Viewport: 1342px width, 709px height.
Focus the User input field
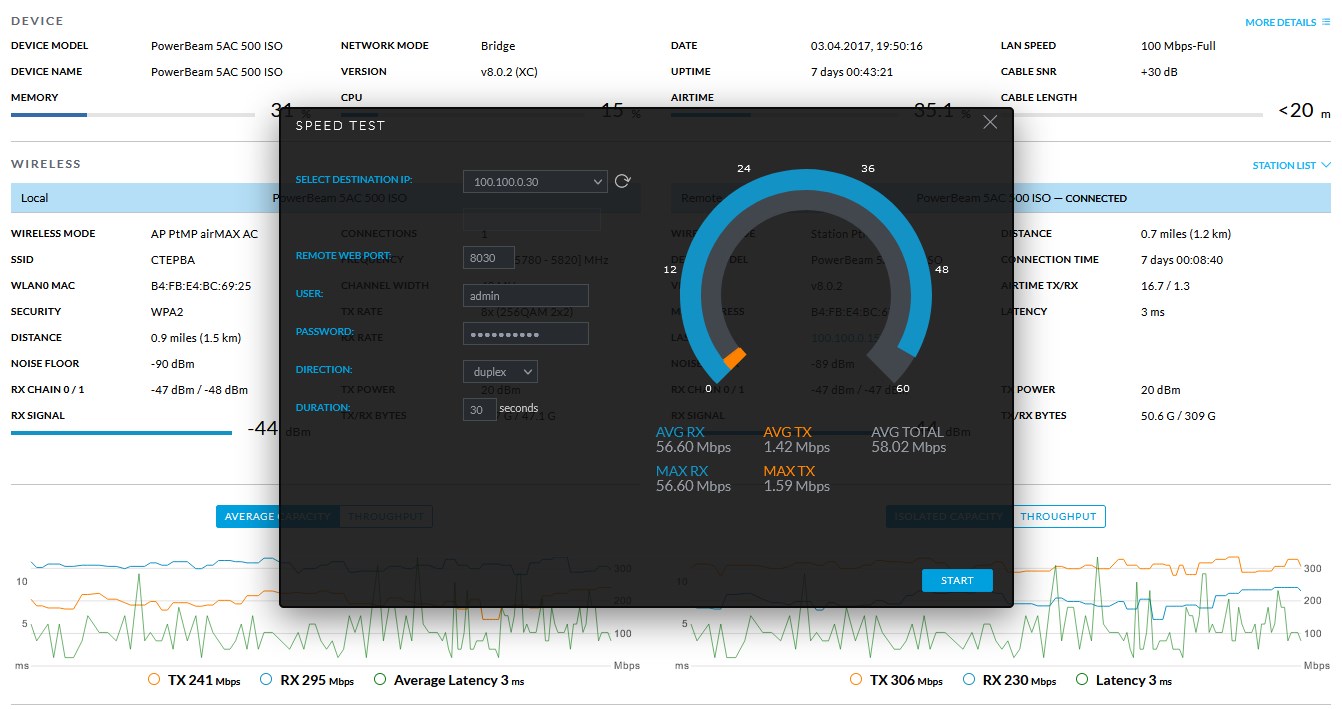(526, 296)
